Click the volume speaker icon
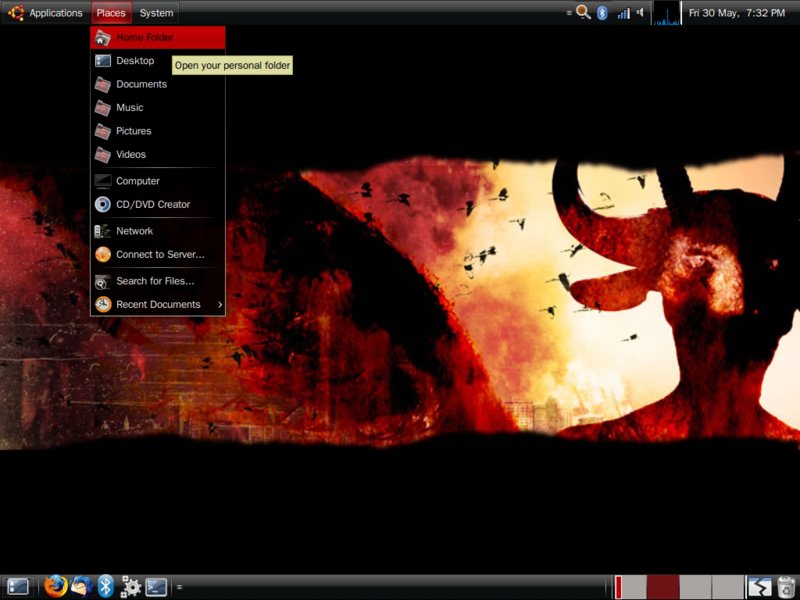 [x=640, y=13]
